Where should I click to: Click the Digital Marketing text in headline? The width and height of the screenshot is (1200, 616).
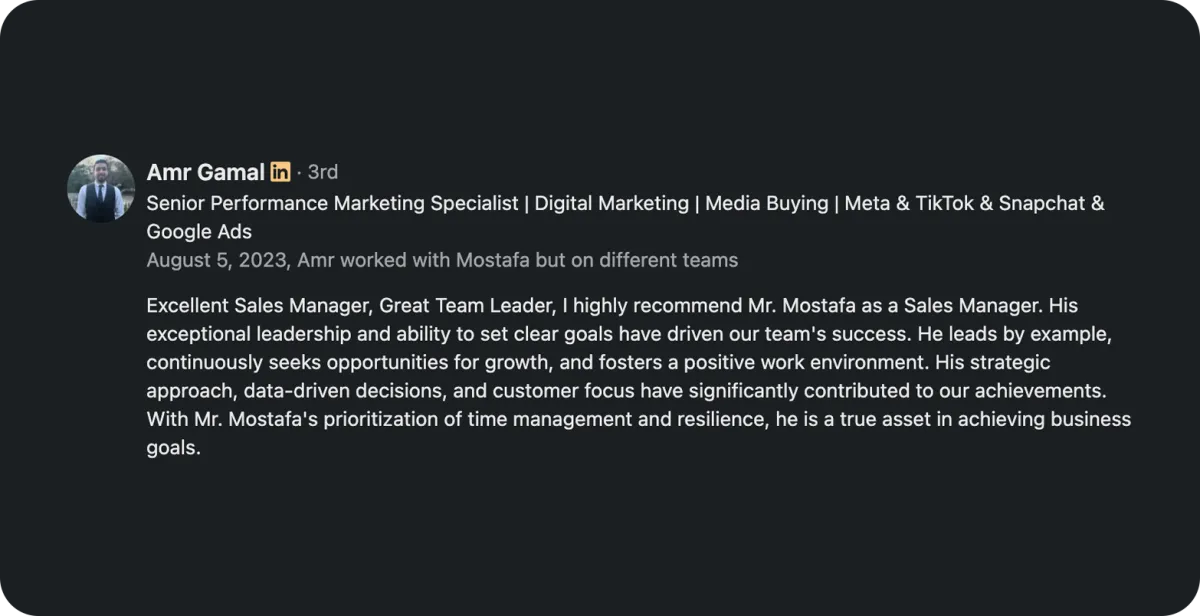point(611,203)
